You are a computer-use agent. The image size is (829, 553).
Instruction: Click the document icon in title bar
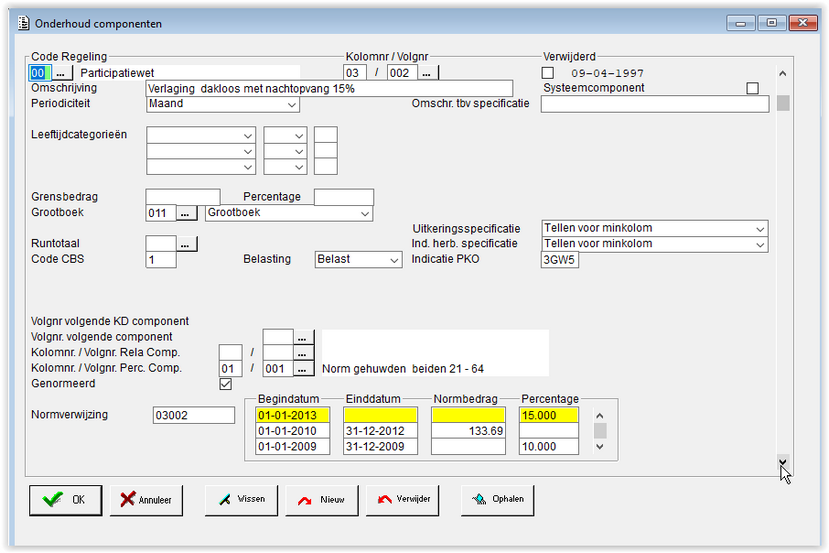23,23
